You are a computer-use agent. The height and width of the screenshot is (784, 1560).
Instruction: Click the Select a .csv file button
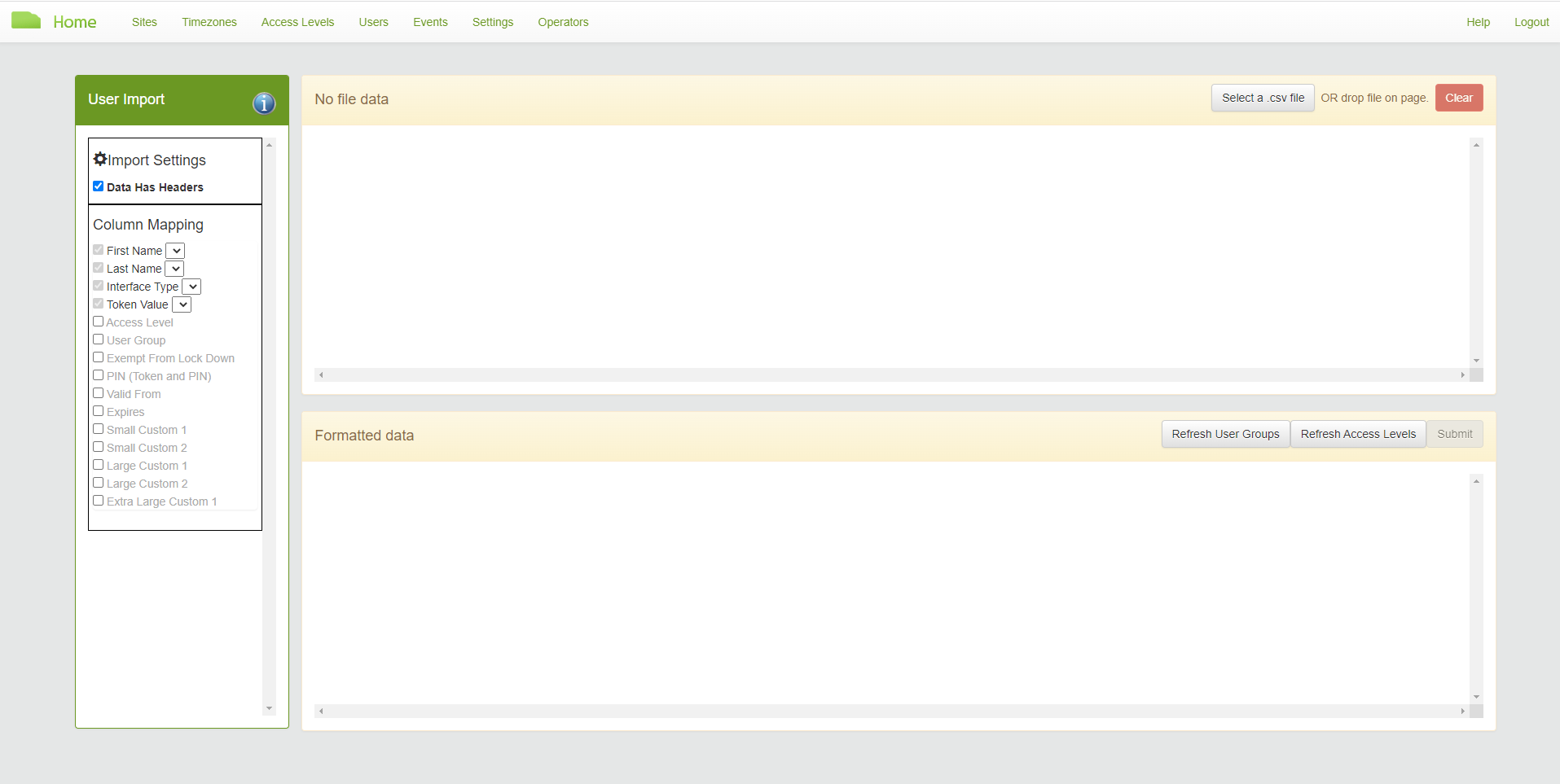[1261, 97]
